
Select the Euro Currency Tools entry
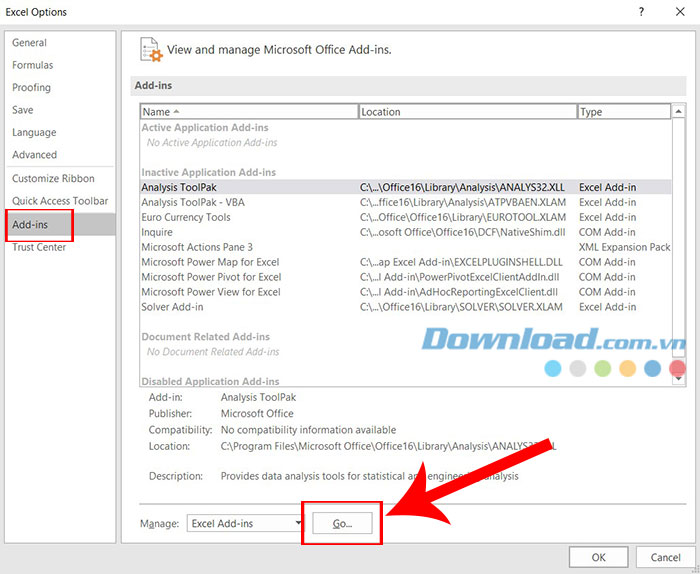tap(186, 217)
